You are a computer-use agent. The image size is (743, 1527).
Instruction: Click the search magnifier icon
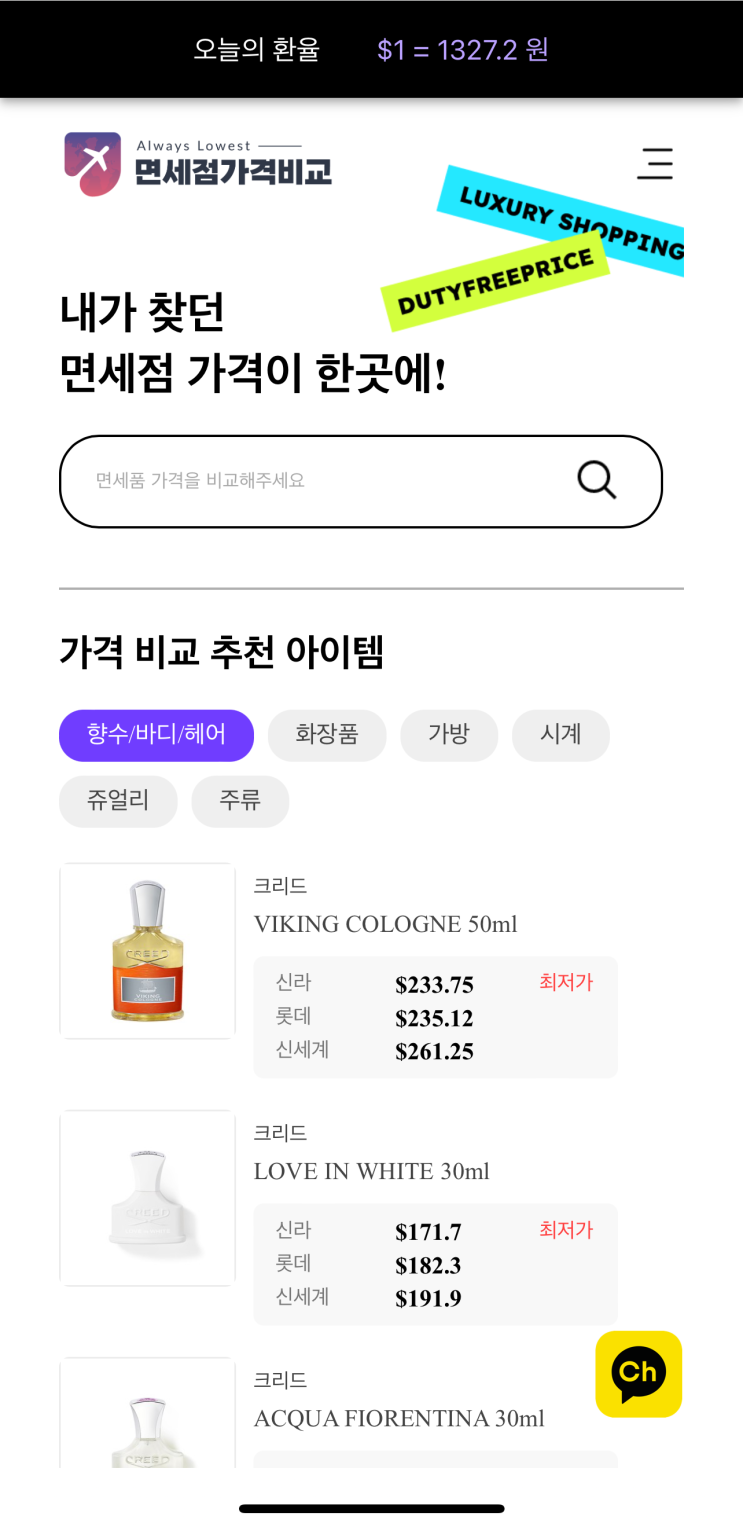tap(597, 480)
